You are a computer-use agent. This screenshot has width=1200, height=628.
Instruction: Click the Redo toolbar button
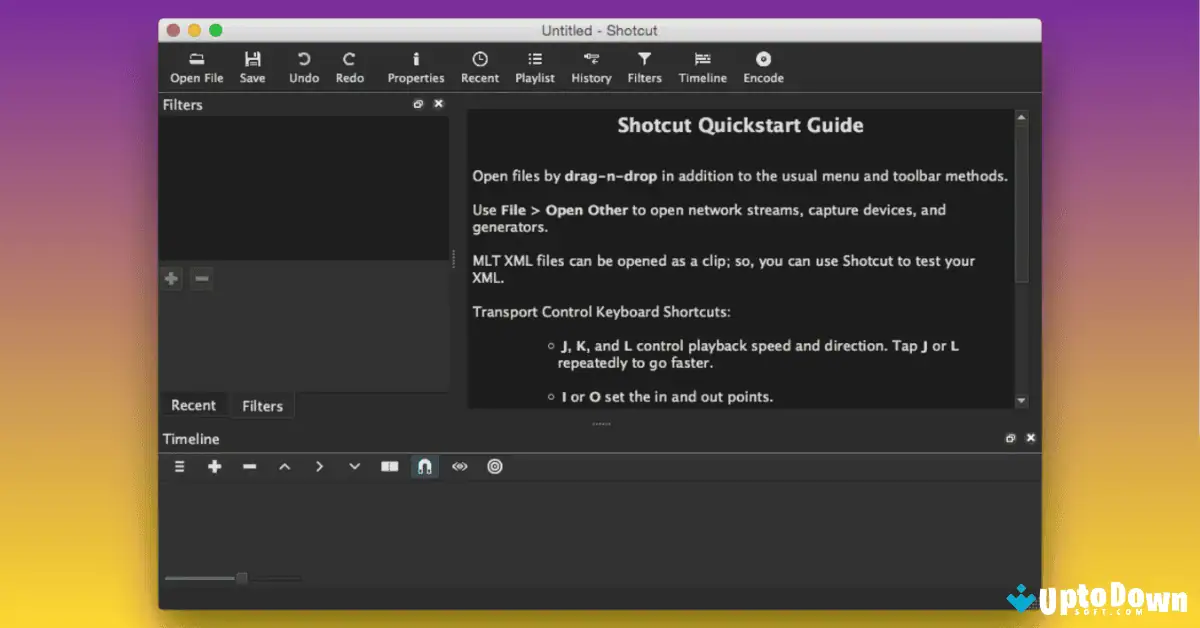point(349,66)
